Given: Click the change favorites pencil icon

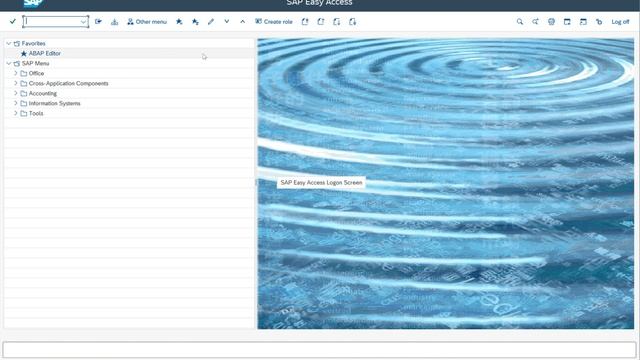Looking at the screenshot, I should tap(211, 22).
